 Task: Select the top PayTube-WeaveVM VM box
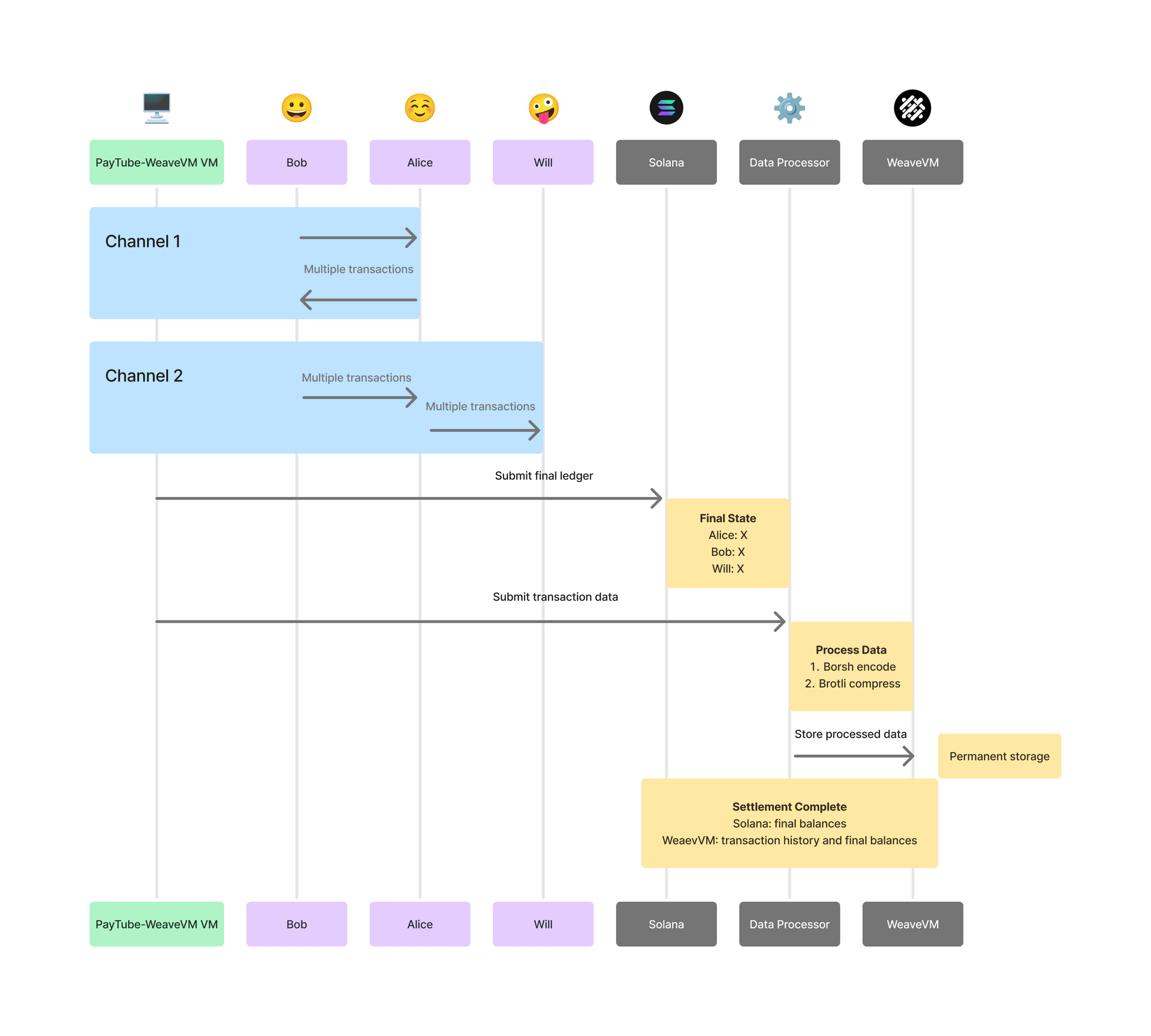156,162
